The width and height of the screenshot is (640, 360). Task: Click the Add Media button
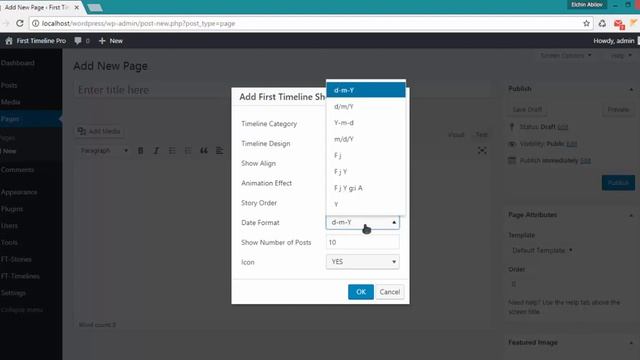99,131
